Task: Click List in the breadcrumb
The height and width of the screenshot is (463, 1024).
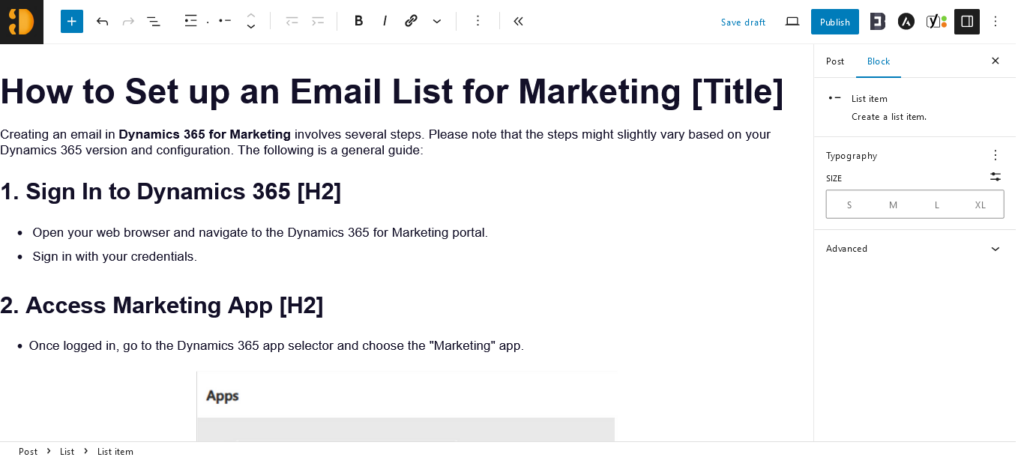Action: [67, 452]
